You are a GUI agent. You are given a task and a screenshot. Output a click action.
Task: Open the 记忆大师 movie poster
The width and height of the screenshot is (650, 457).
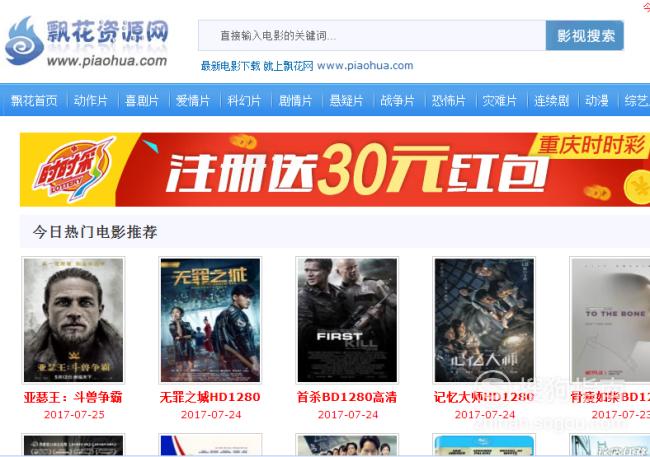click(484, 320)
